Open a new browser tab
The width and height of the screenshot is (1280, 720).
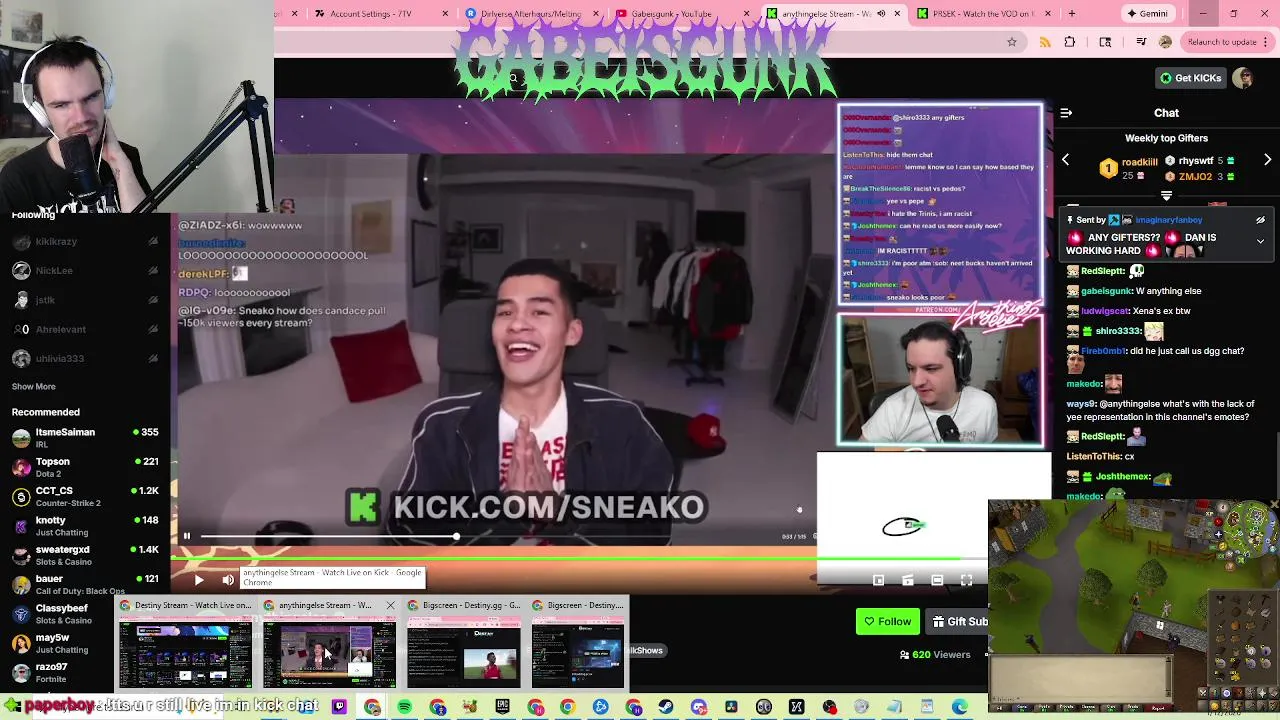point(1071,14)
